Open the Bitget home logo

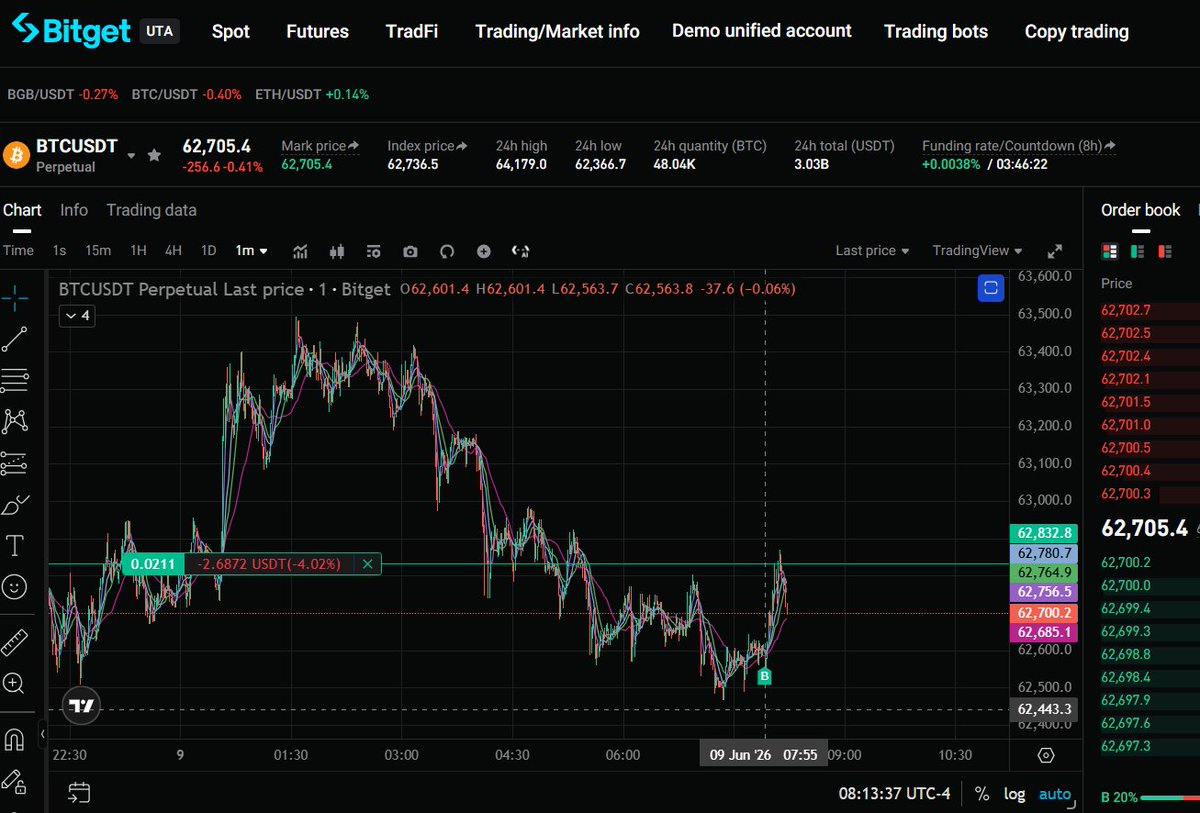point(71,31)
